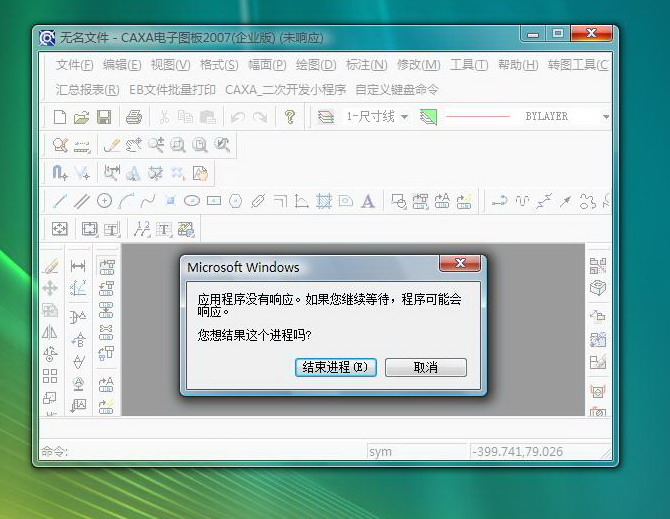670x519 pixels.
Task: Click the Move arrows tool in left panel
Action: (x=50, y=288)
